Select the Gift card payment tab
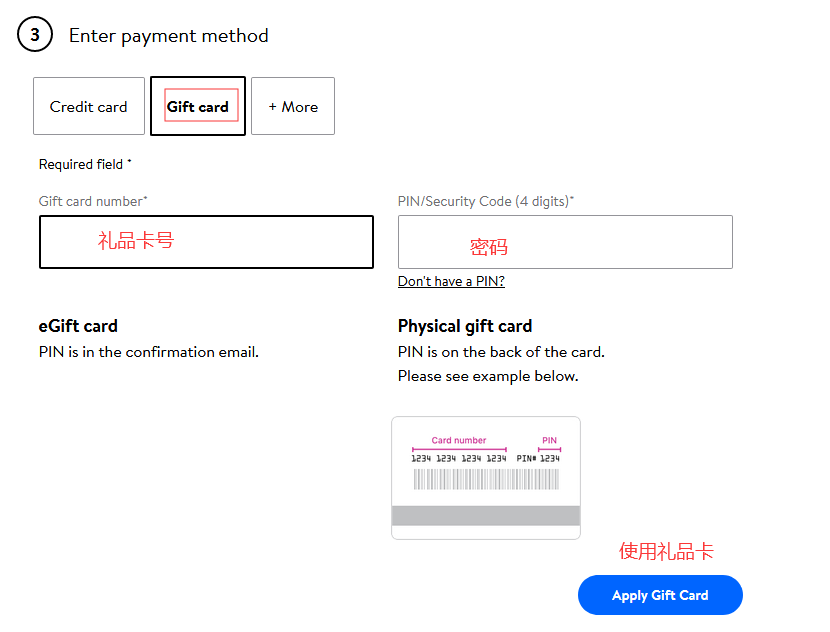This screenshot has width=830, height=632. click(x=198, y=106)
